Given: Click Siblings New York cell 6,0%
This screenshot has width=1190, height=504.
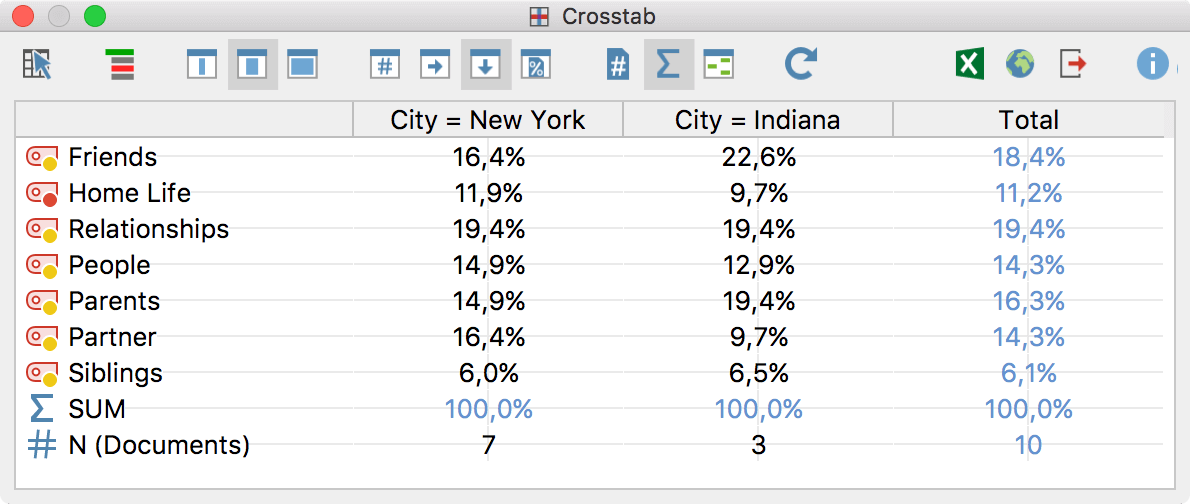Looking at the screenshot, I should point(489,373).
